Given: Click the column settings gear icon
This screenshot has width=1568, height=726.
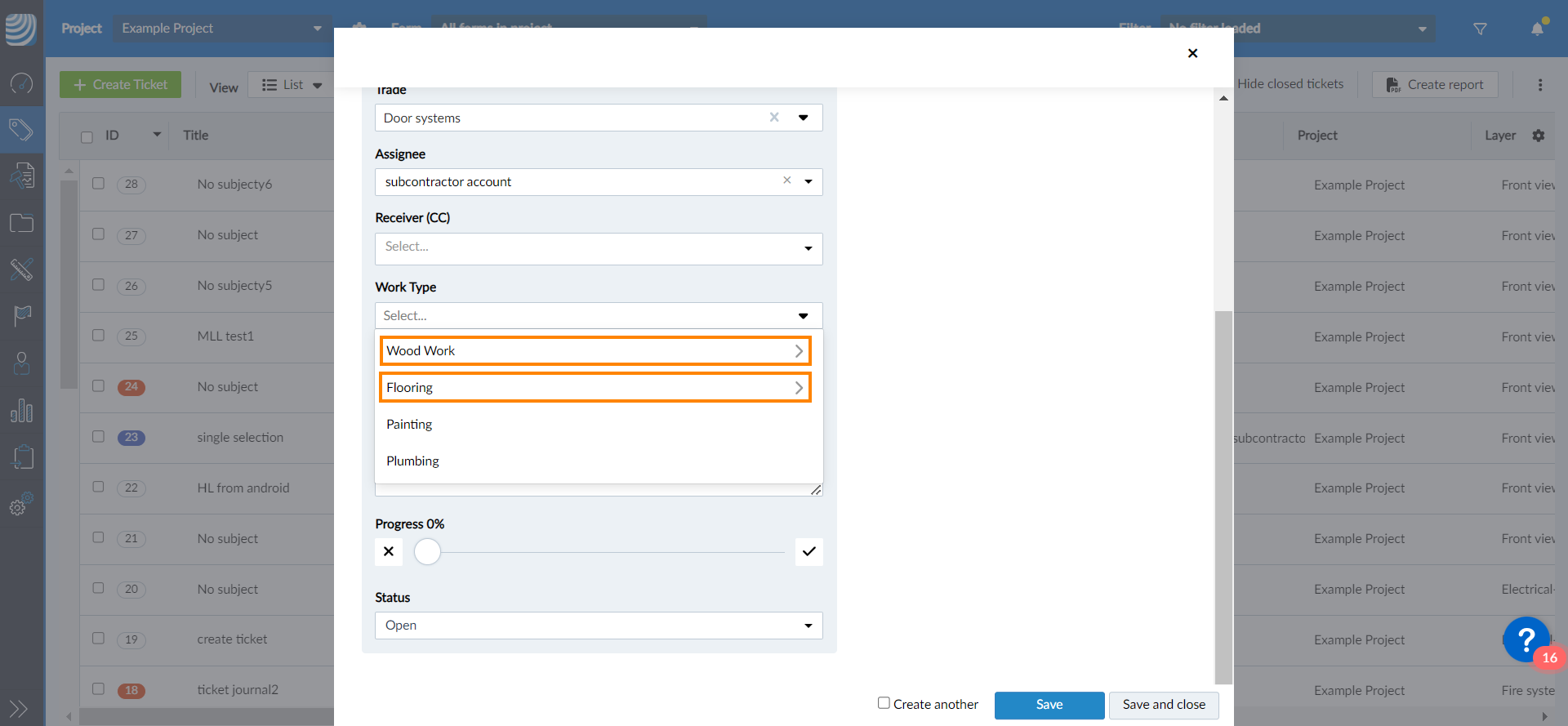Looking at the screenshot, I should click(1539, 136).
